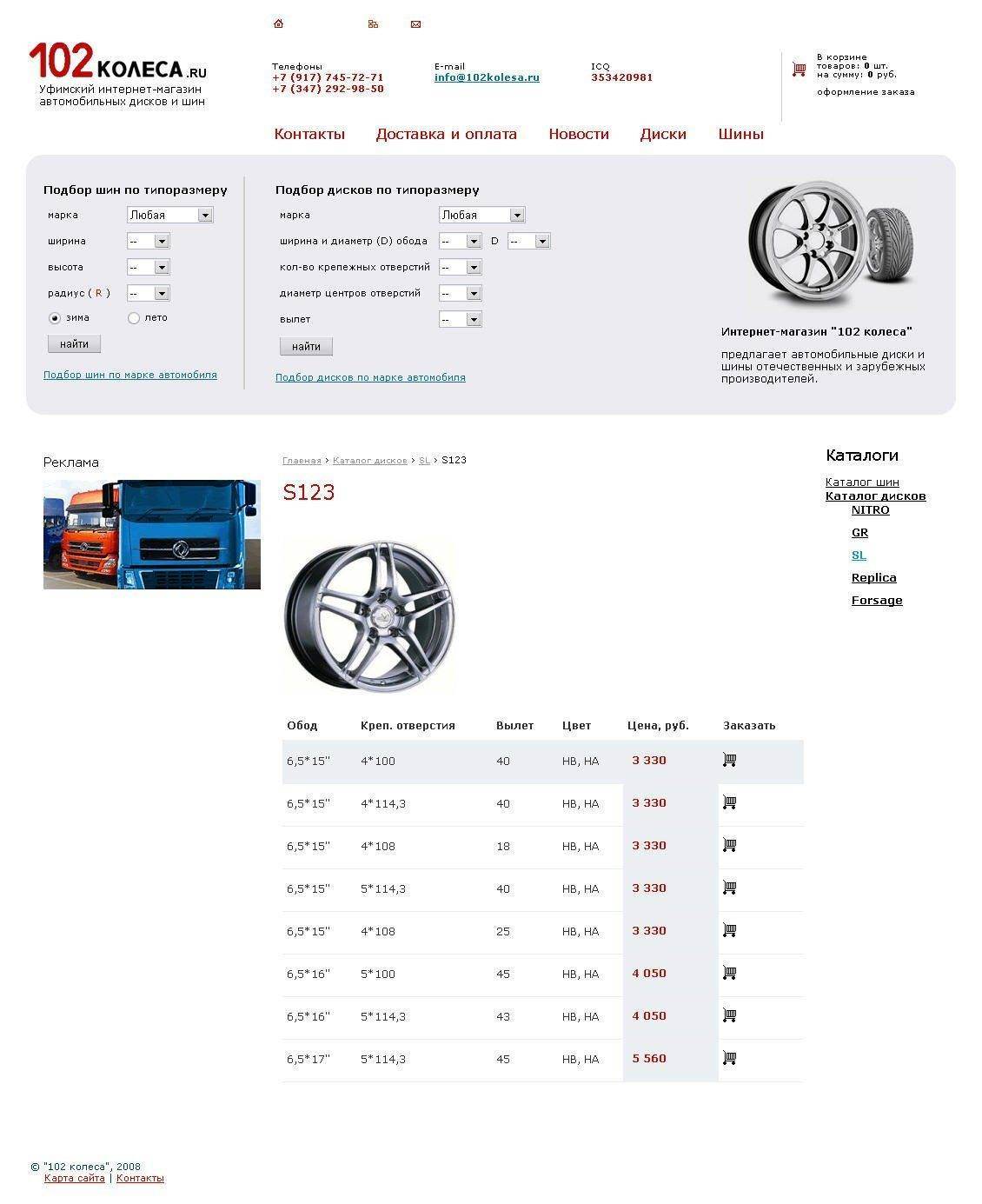Open tire марка dropdown showing Любая
The height and width of the screenshot is (1204, 982).
(x=169, y=215)
